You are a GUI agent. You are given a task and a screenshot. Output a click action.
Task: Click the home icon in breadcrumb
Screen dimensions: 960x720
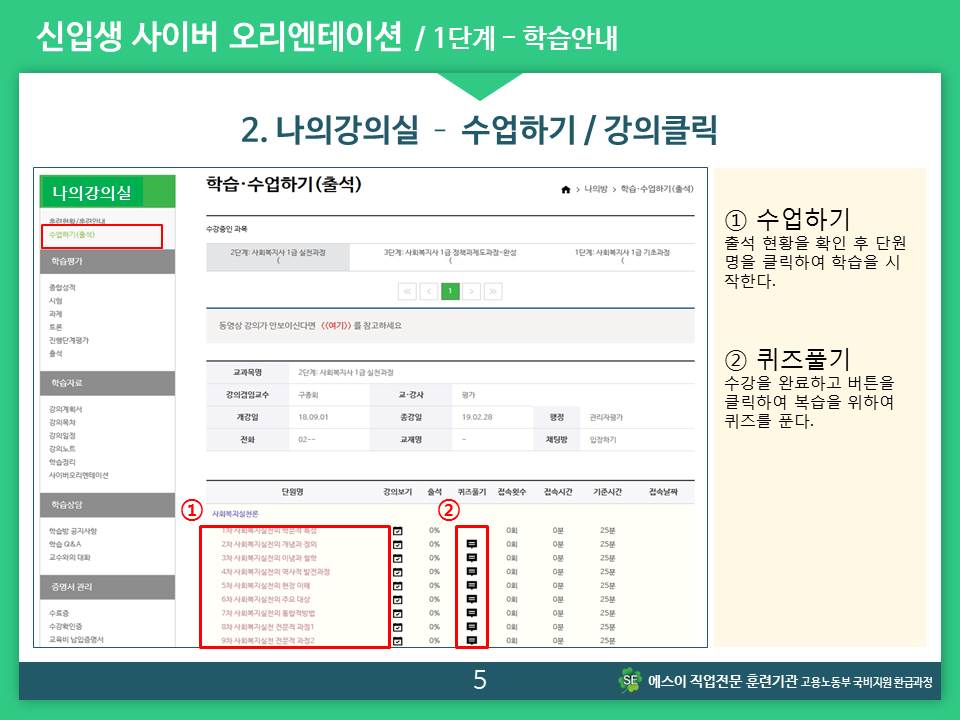(x=566, y=189)
